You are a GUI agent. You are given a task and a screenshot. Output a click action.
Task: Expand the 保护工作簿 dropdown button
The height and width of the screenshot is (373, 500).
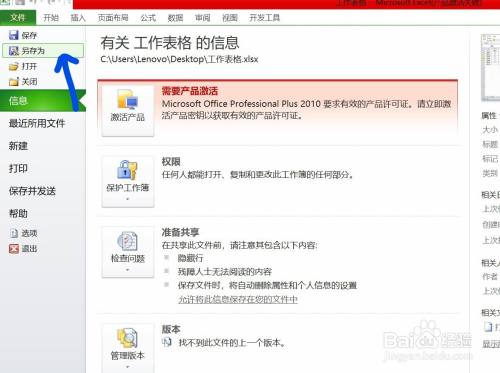128,182
